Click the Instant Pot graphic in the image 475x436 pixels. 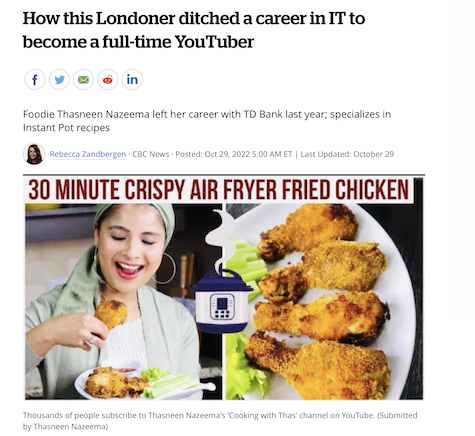221,301
